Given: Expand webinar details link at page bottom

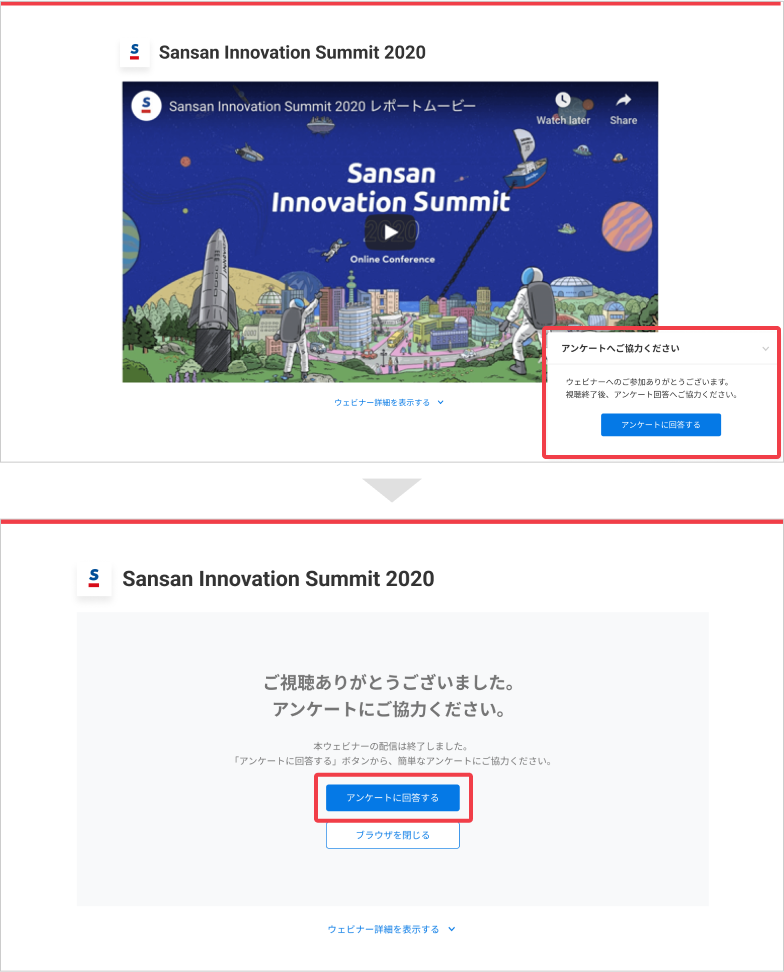Looking at the screenshot, I should pyautogui.click(x=384, y=929).
